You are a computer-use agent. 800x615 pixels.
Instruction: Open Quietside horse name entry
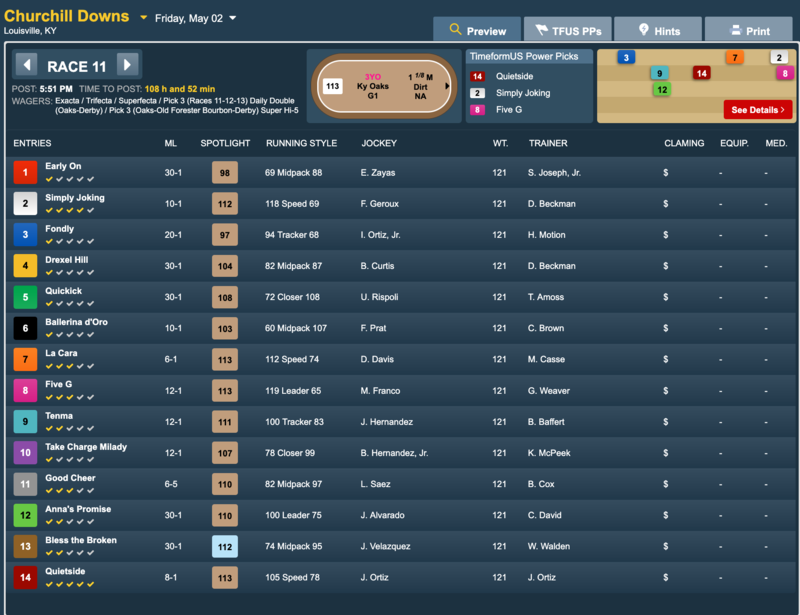click(65, 571)
